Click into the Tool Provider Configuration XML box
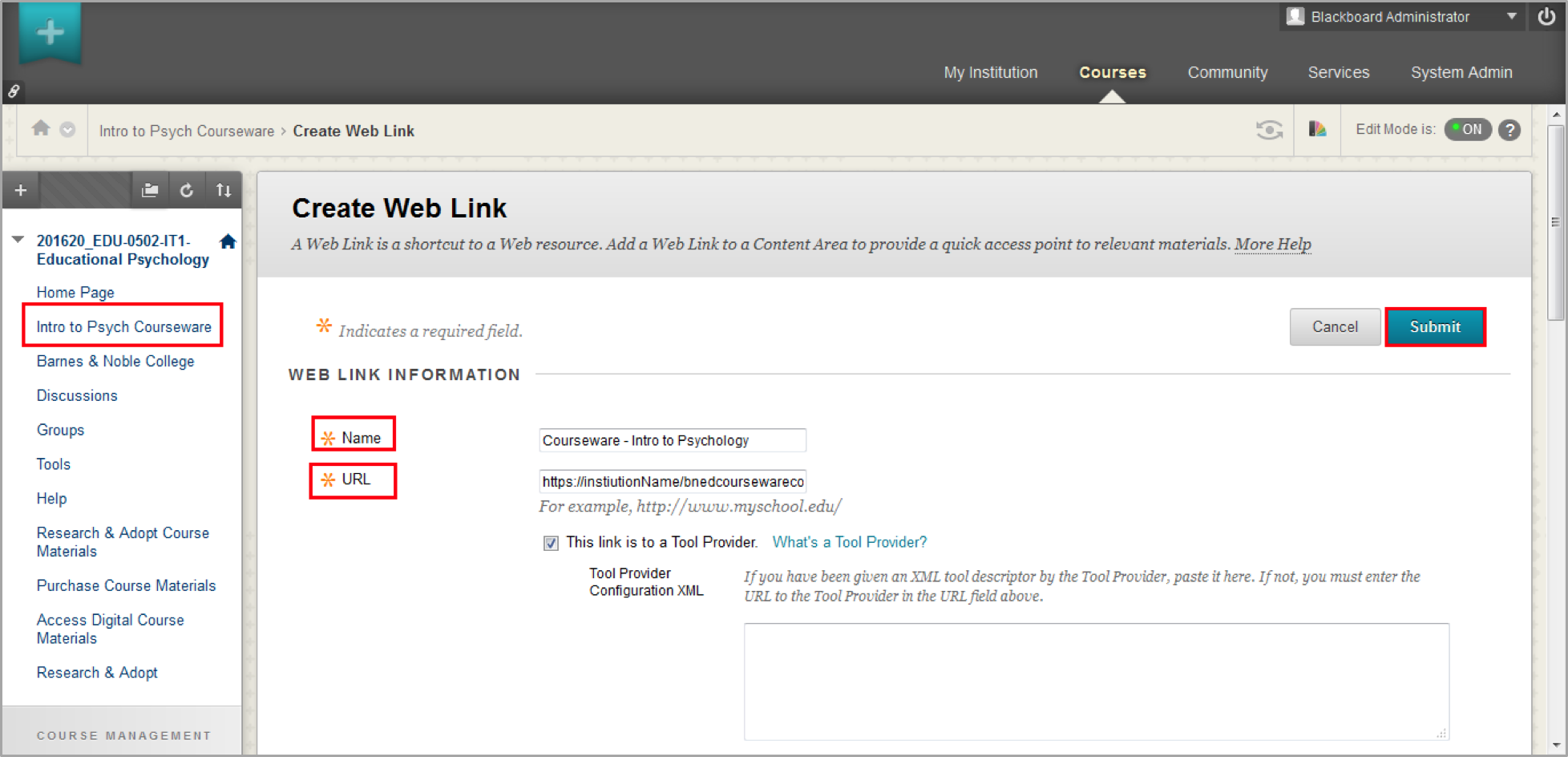The width and height of the screenshot is (1568, 757). pyautogui.click(x=1095, y=681)
